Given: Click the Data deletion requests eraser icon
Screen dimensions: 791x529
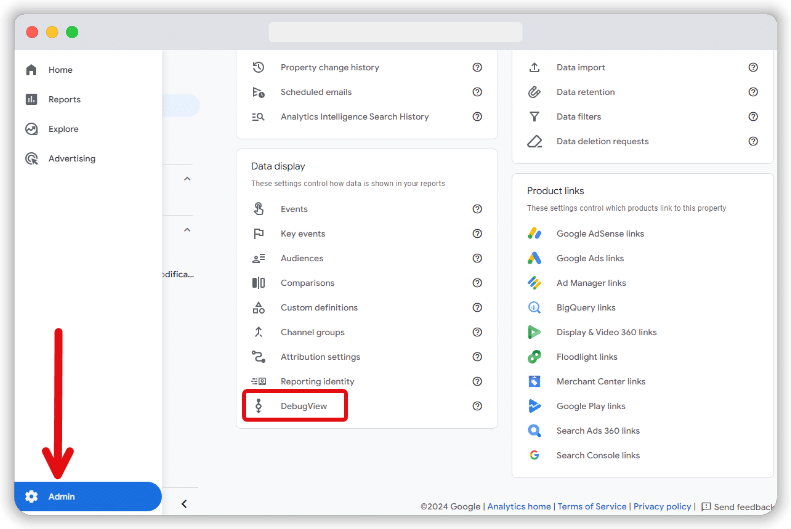Looking at the screenshot, I should (534, 141).
